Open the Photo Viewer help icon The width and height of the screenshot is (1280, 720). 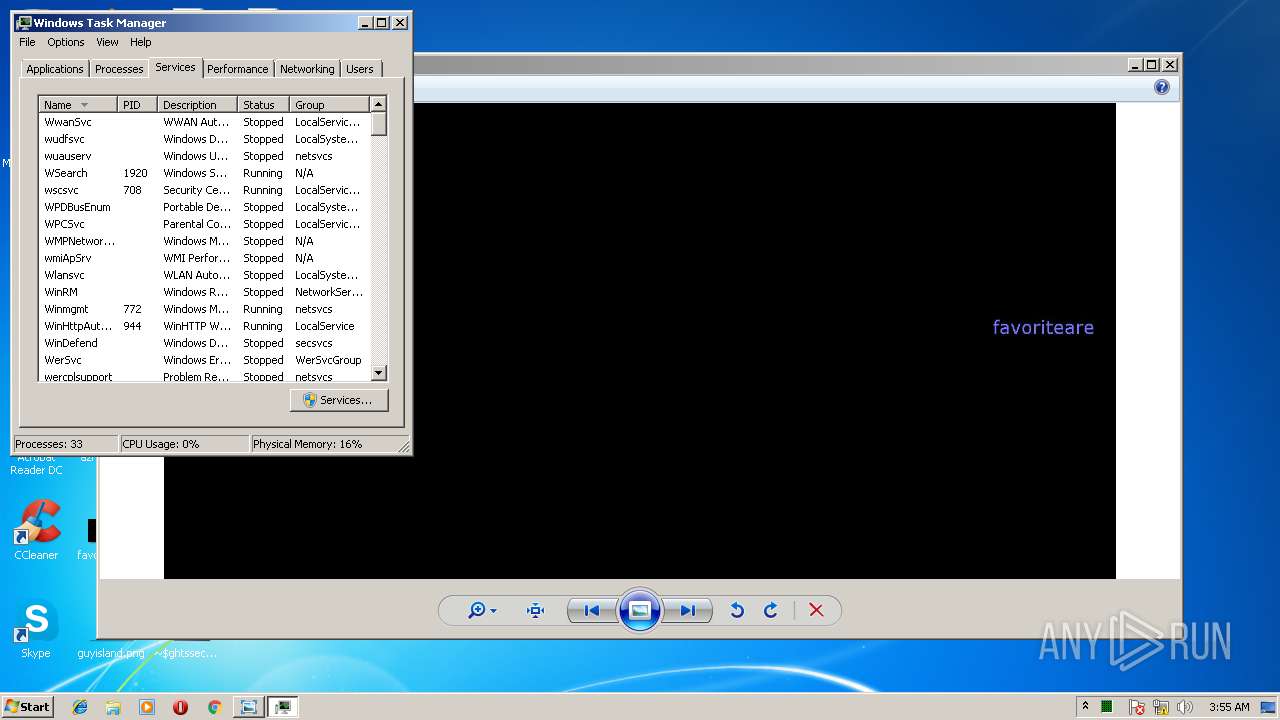click(x=1161, y=87)
